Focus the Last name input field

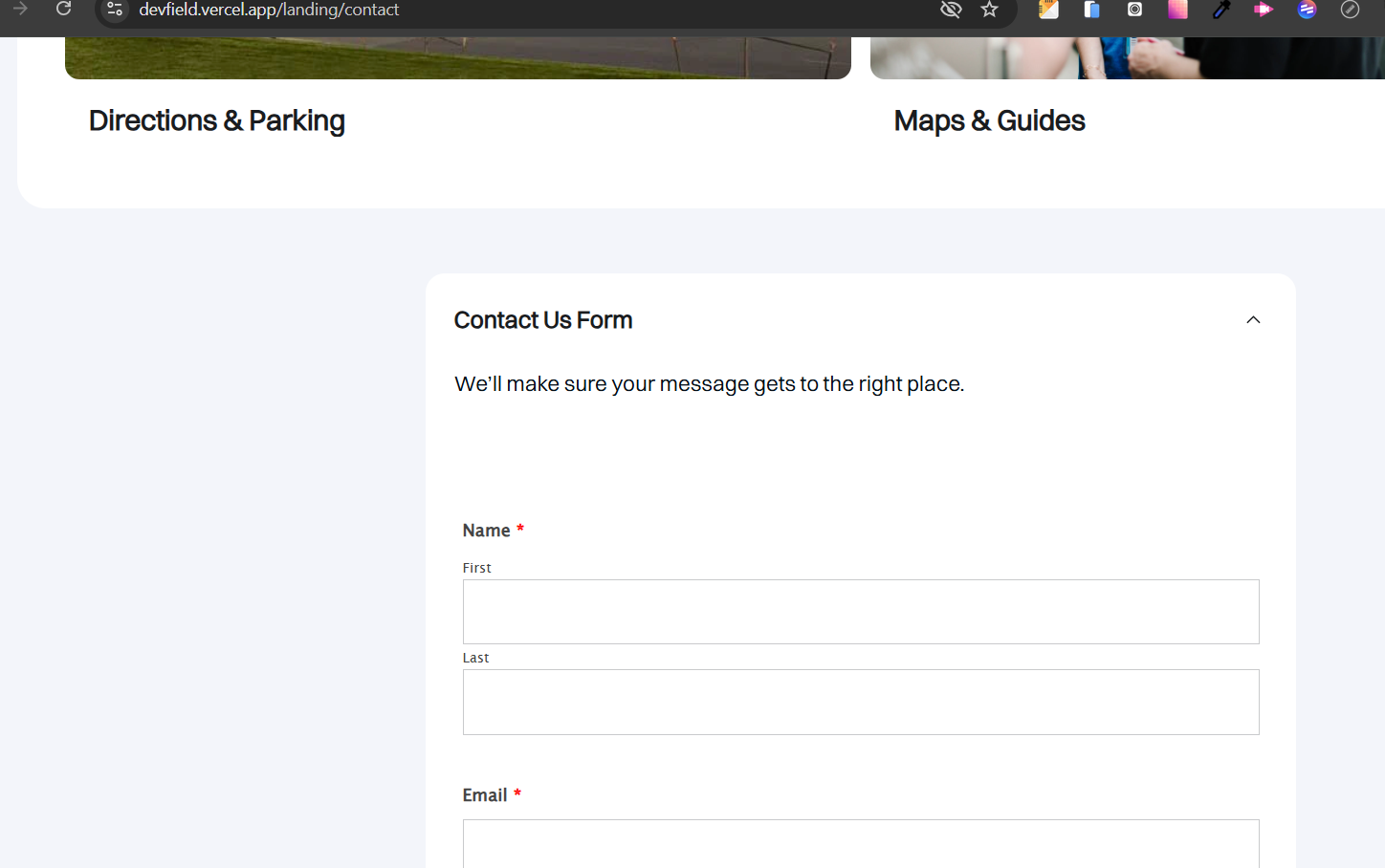(x=861, y=702)
